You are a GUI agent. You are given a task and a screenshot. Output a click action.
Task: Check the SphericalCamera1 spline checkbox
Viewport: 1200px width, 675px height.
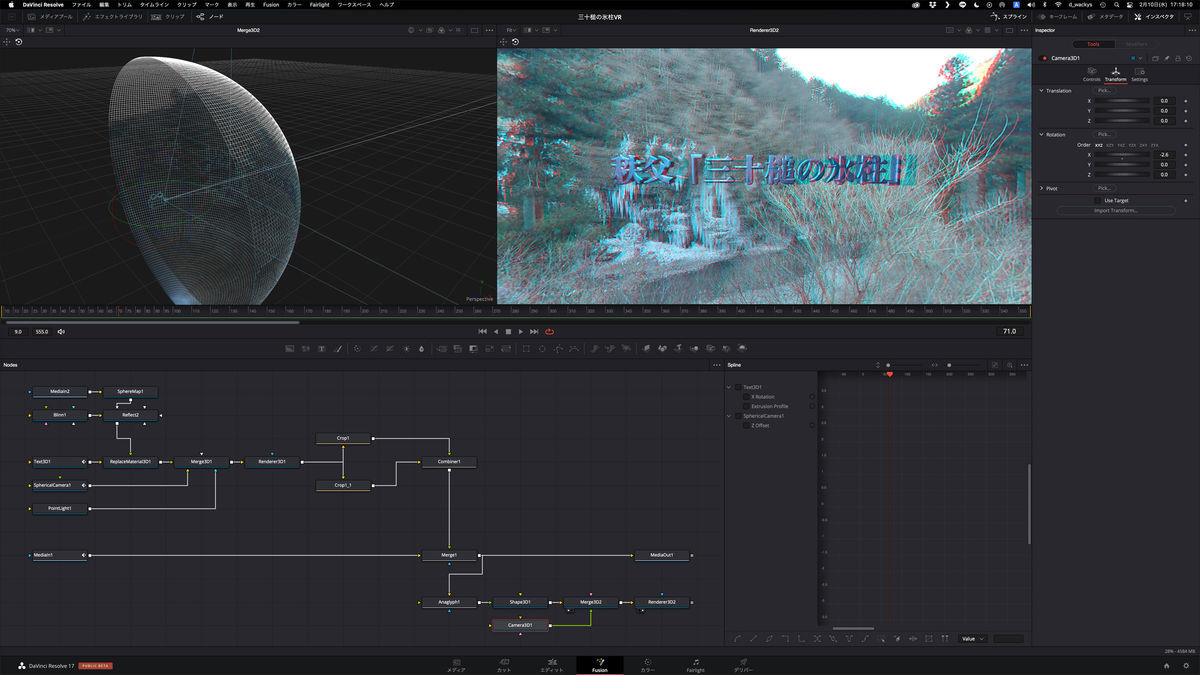(x=738, y=416)
